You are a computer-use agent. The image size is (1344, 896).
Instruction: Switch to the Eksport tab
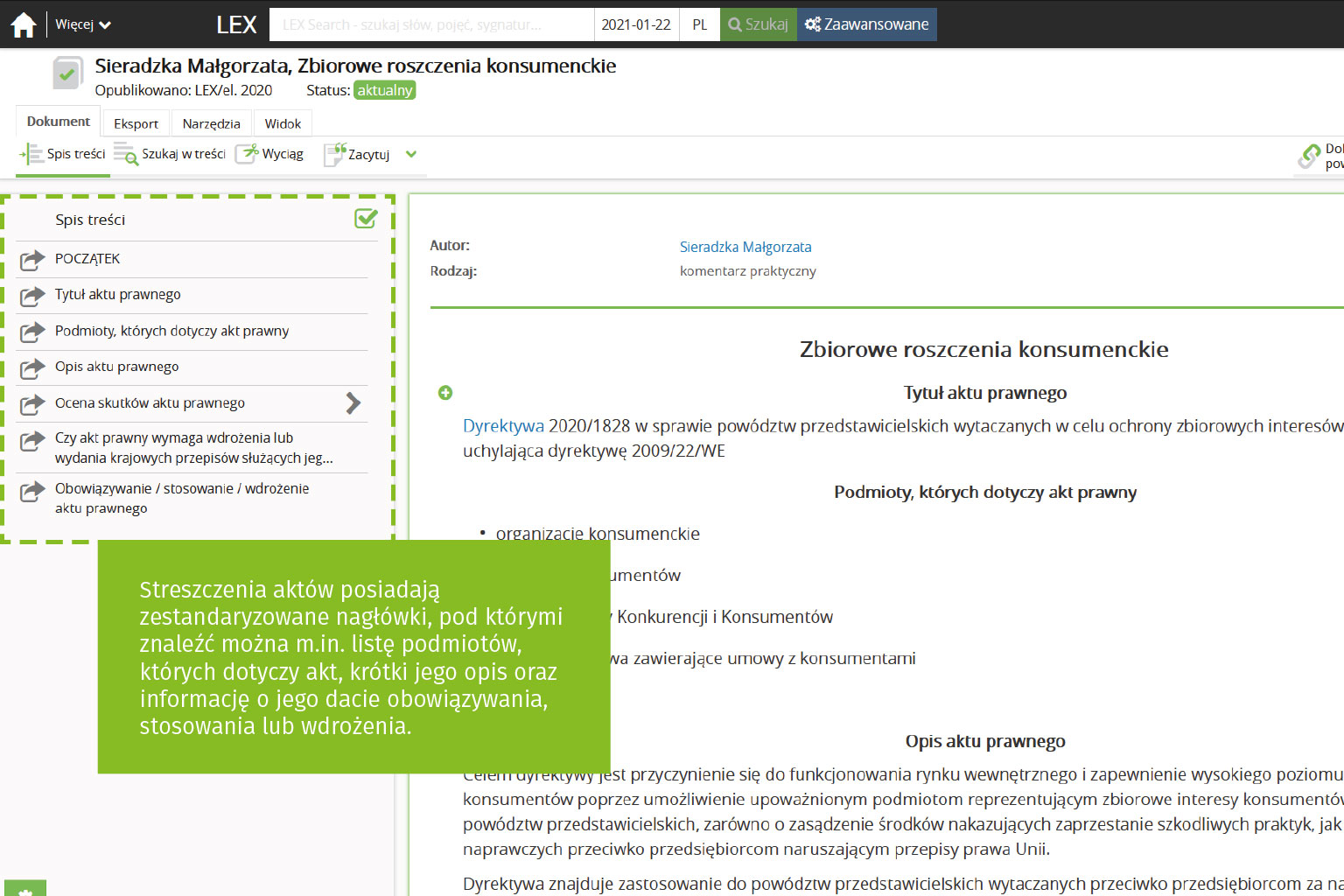pyautogui.click(x=136, y=123)
